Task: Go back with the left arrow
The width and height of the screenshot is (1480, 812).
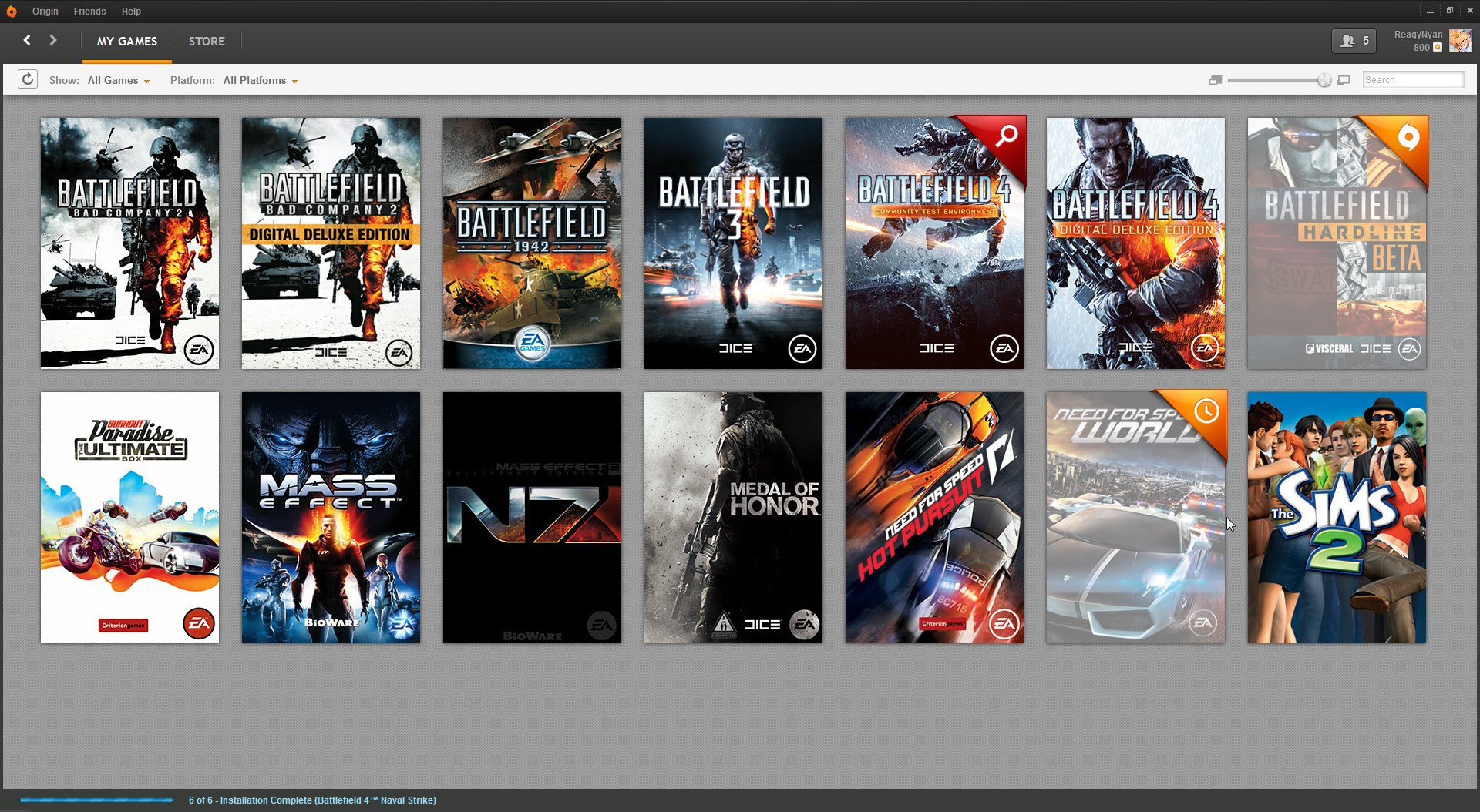Action: (27, 40)
